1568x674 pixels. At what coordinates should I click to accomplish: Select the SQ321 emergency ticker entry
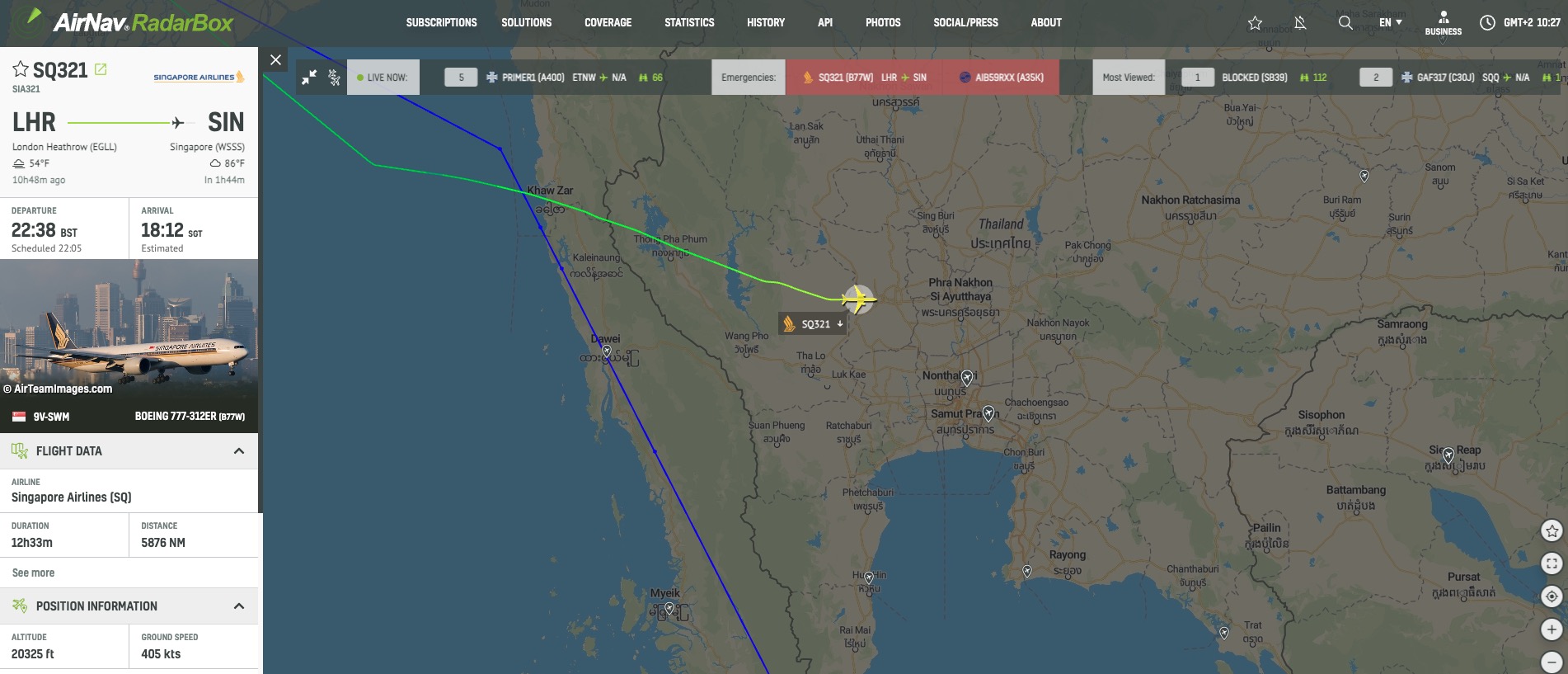(864, 78)
